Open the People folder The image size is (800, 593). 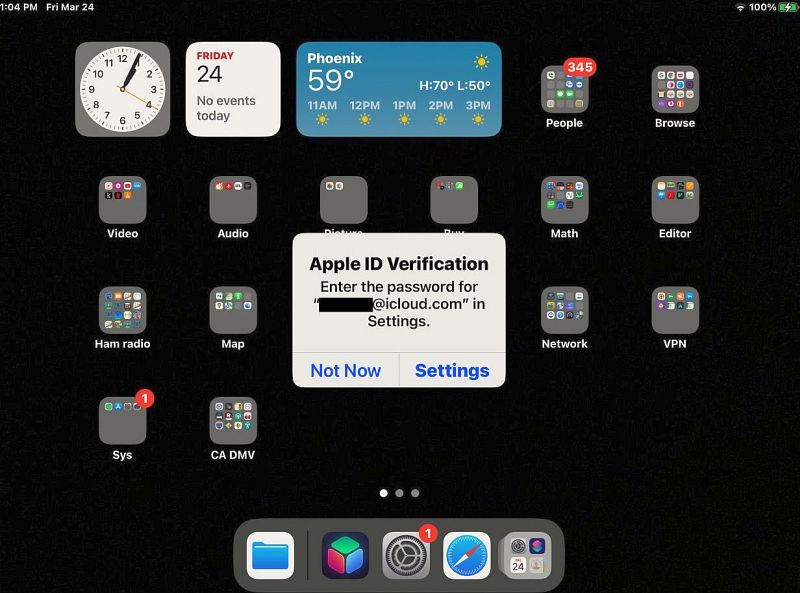(x=564, y=89)
